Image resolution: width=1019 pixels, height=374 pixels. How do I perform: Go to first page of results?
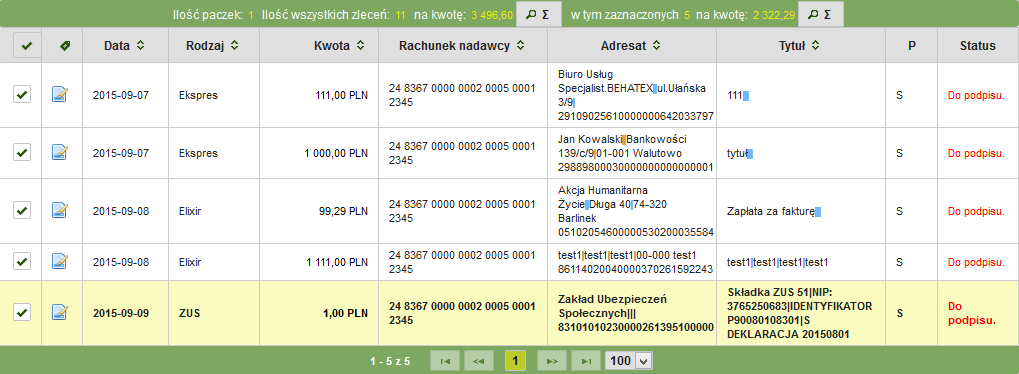446,361
